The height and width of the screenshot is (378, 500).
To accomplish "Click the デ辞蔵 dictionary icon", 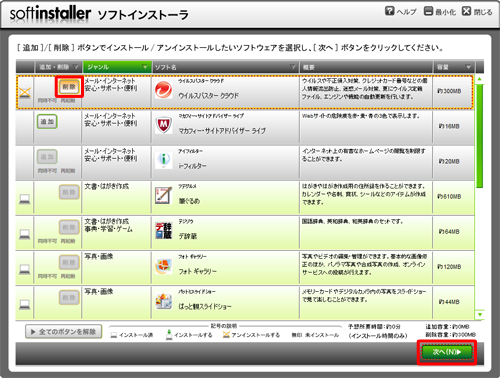I will click(164, 231).
